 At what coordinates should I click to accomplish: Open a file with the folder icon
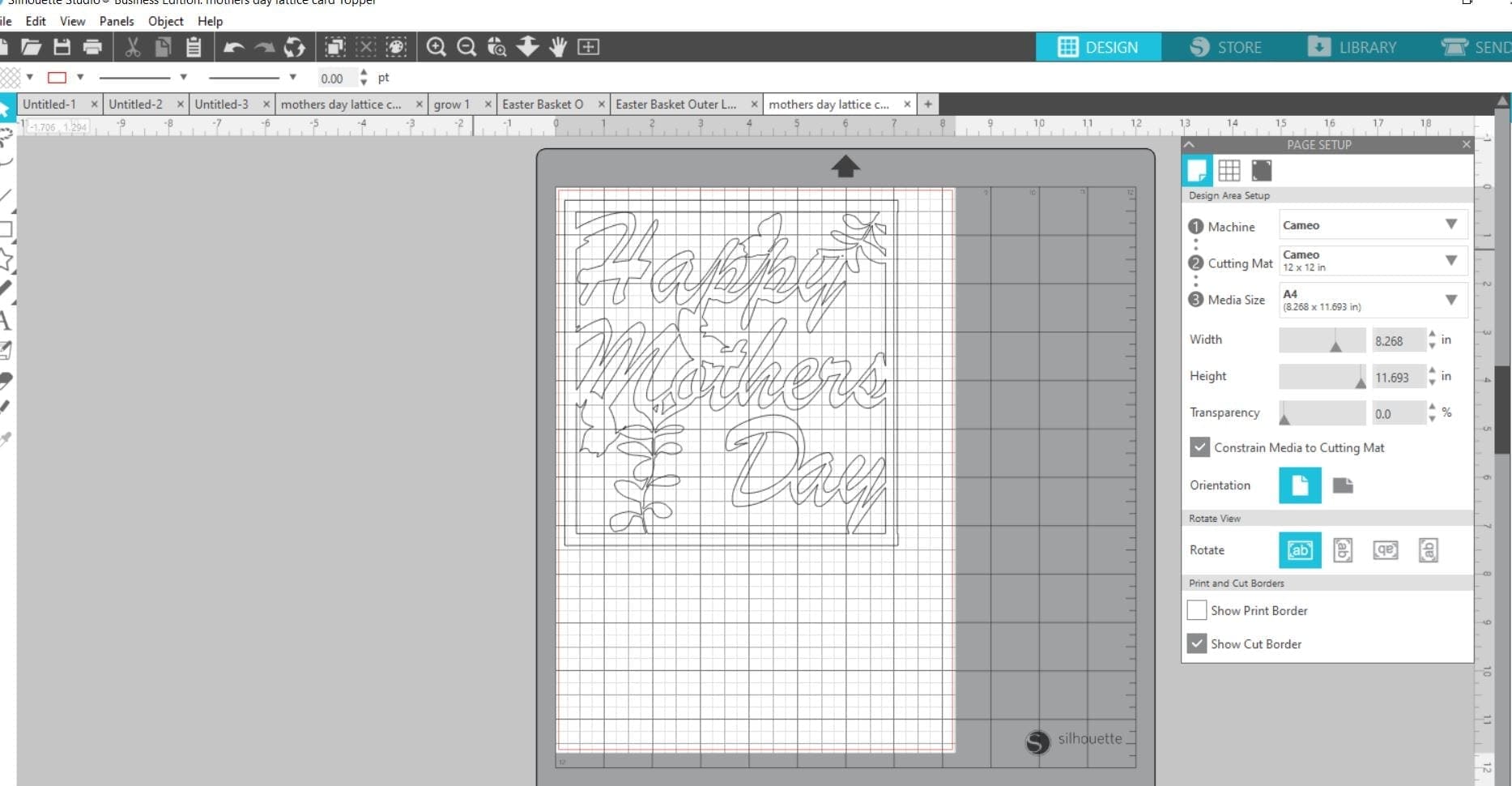click(x=31, y=47)
